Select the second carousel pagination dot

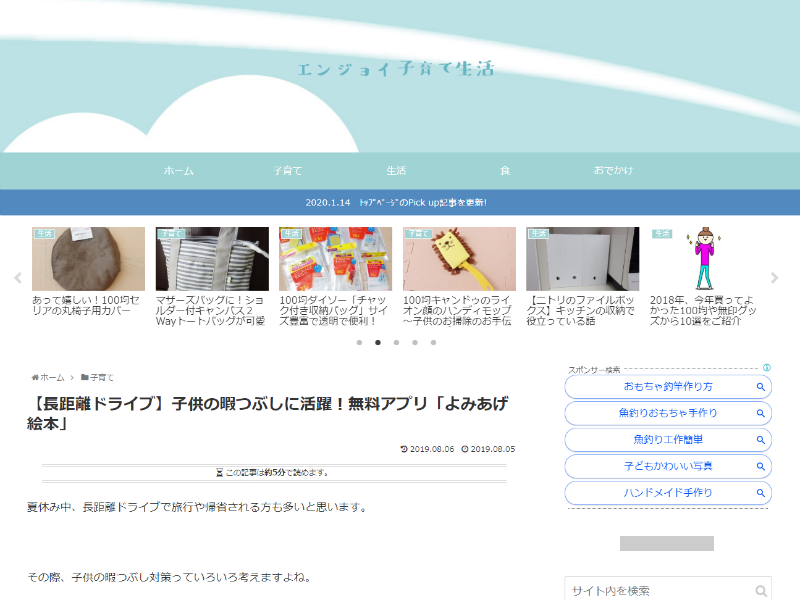375,341
